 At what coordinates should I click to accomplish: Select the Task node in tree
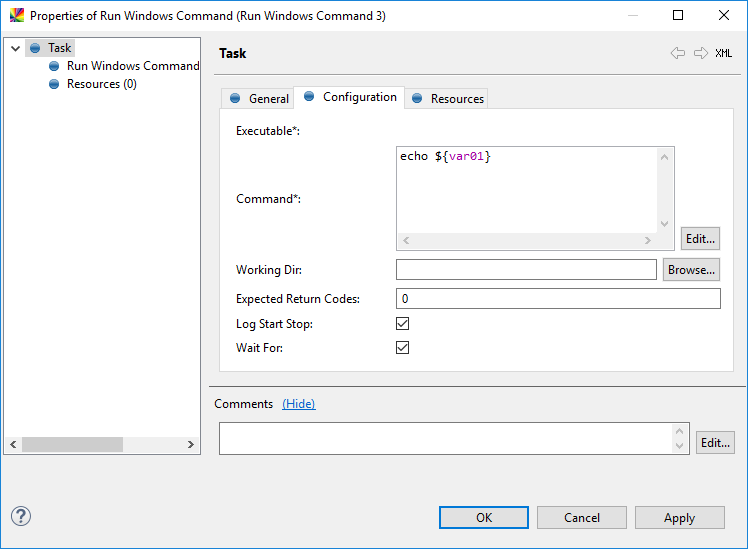[60, 48]
